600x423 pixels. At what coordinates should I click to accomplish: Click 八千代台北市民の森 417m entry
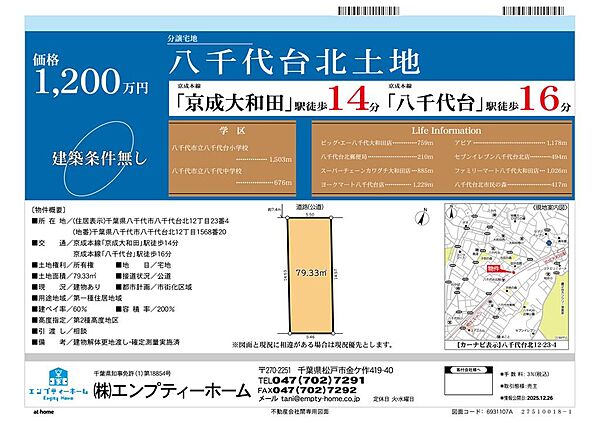point(511,185)
